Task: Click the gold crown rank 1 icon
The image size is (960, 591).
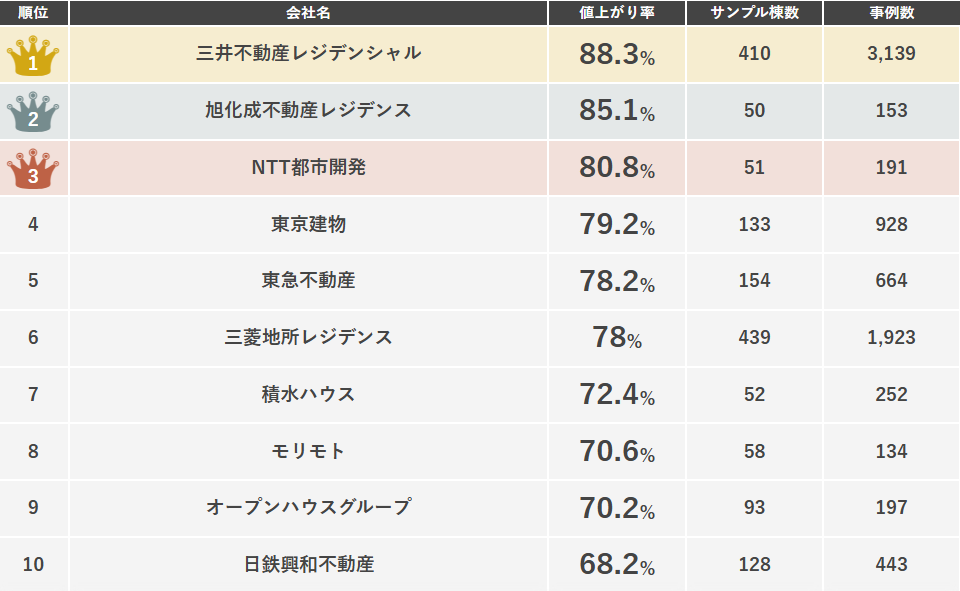Action: click(33, 56)
